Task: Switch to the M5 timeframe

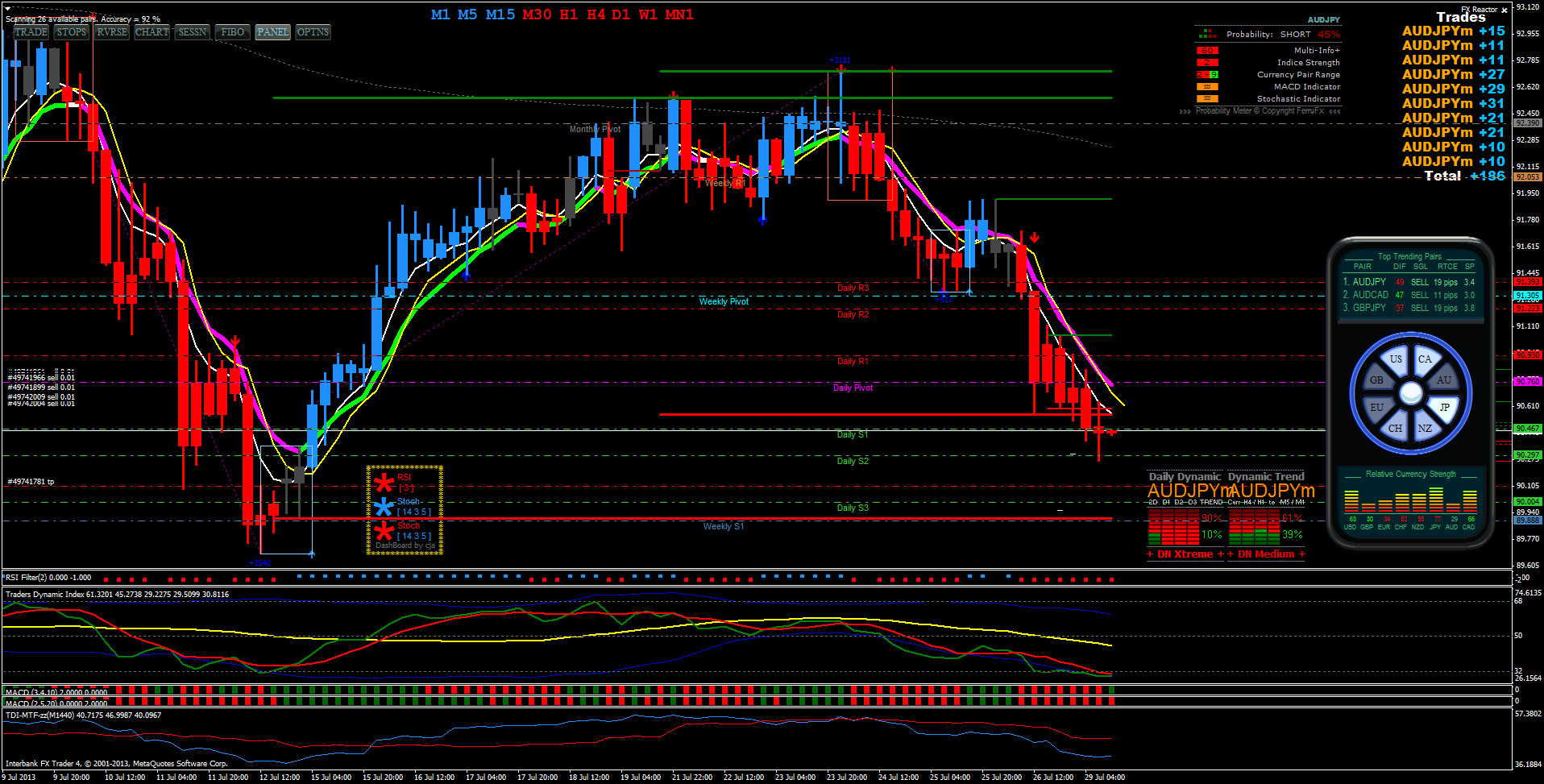Action: click(x=467, y=15)
